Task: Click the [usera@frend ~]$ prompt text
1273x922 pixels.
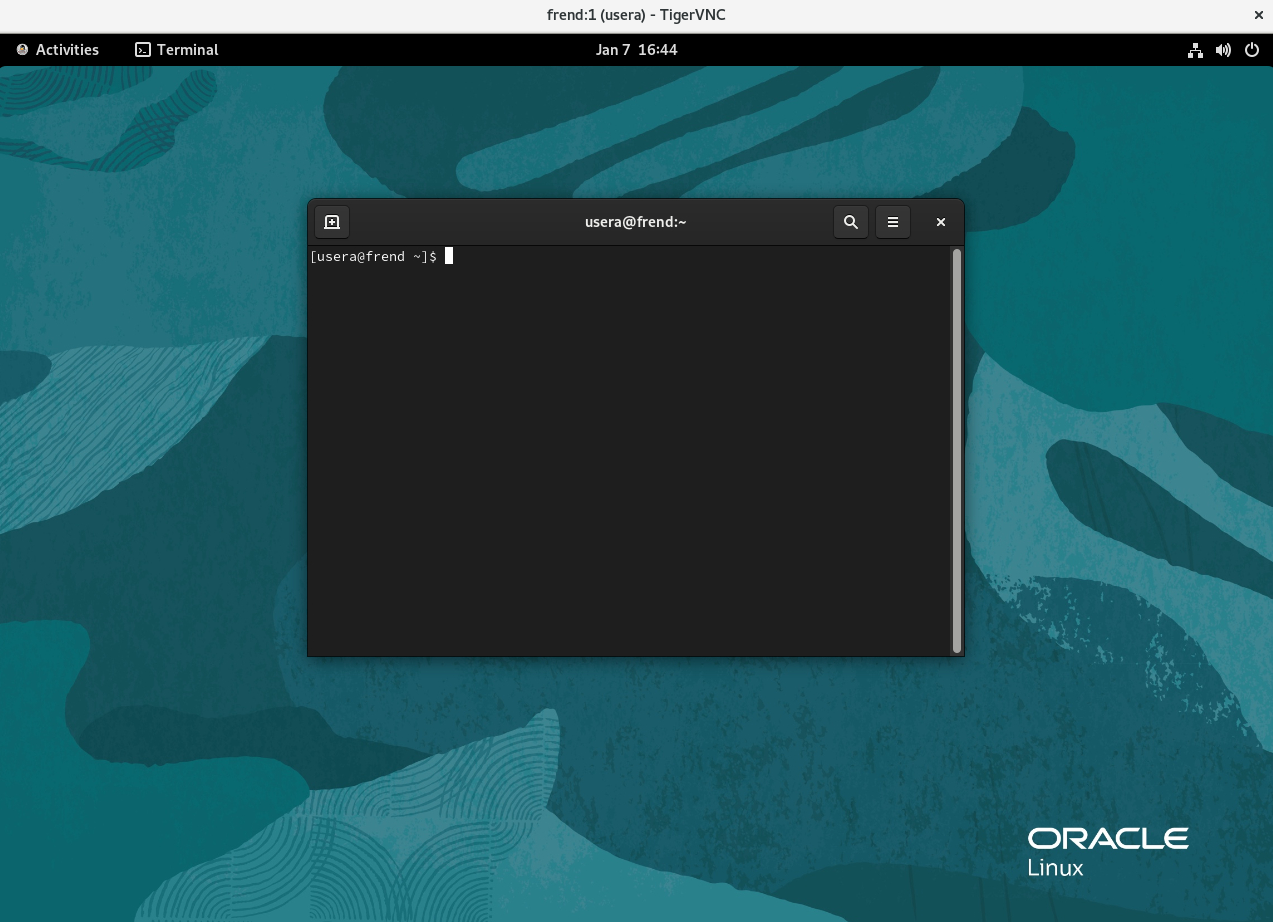Action: [x=373, y=257]
